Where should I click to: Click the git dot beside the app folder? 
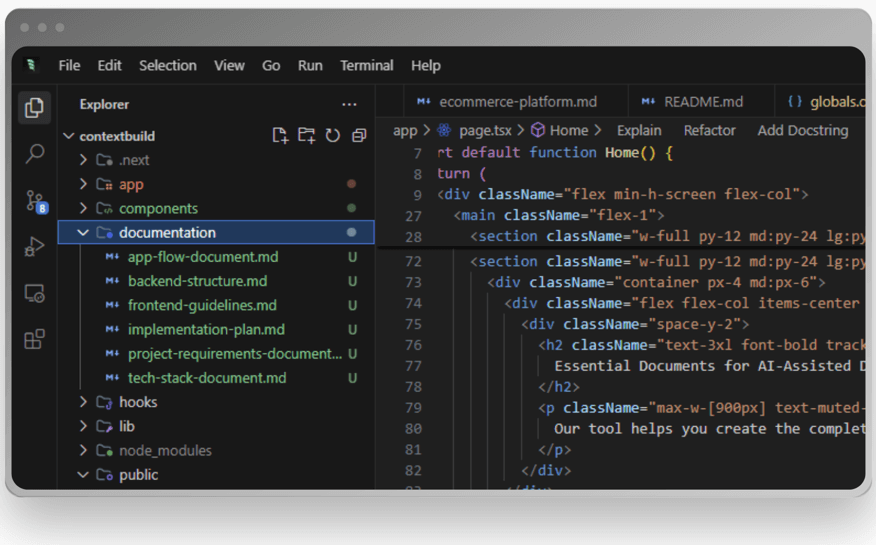click(x=351, y=184)
